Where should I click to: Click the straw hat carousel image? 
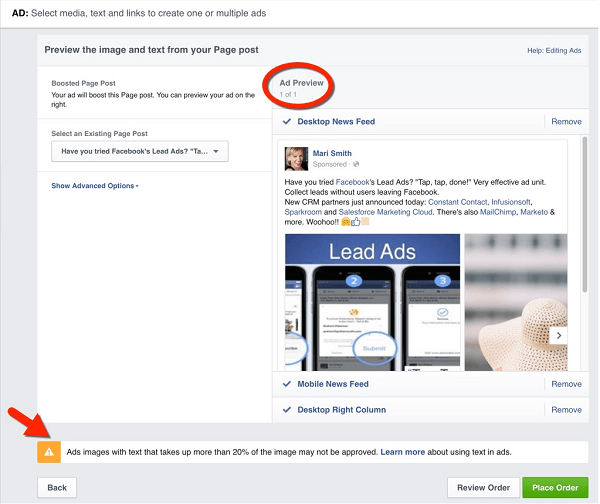click(x=516, y=302)
